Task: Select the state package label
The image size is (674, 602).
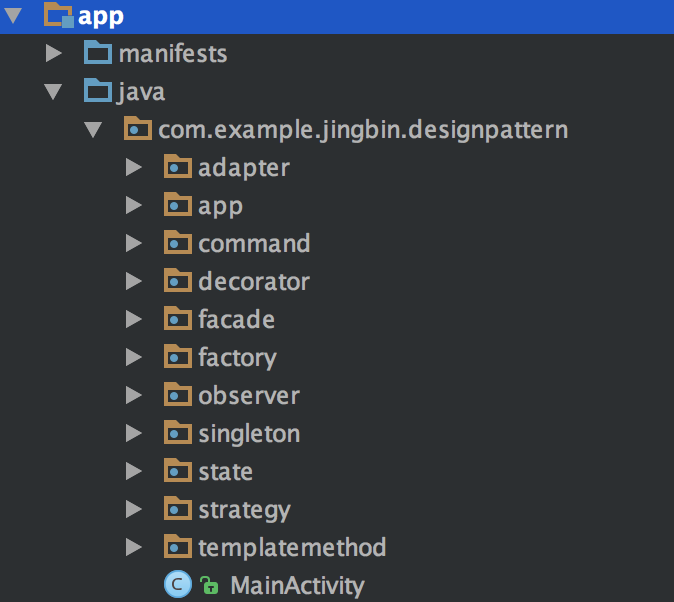Action: [x=225, y=471]
